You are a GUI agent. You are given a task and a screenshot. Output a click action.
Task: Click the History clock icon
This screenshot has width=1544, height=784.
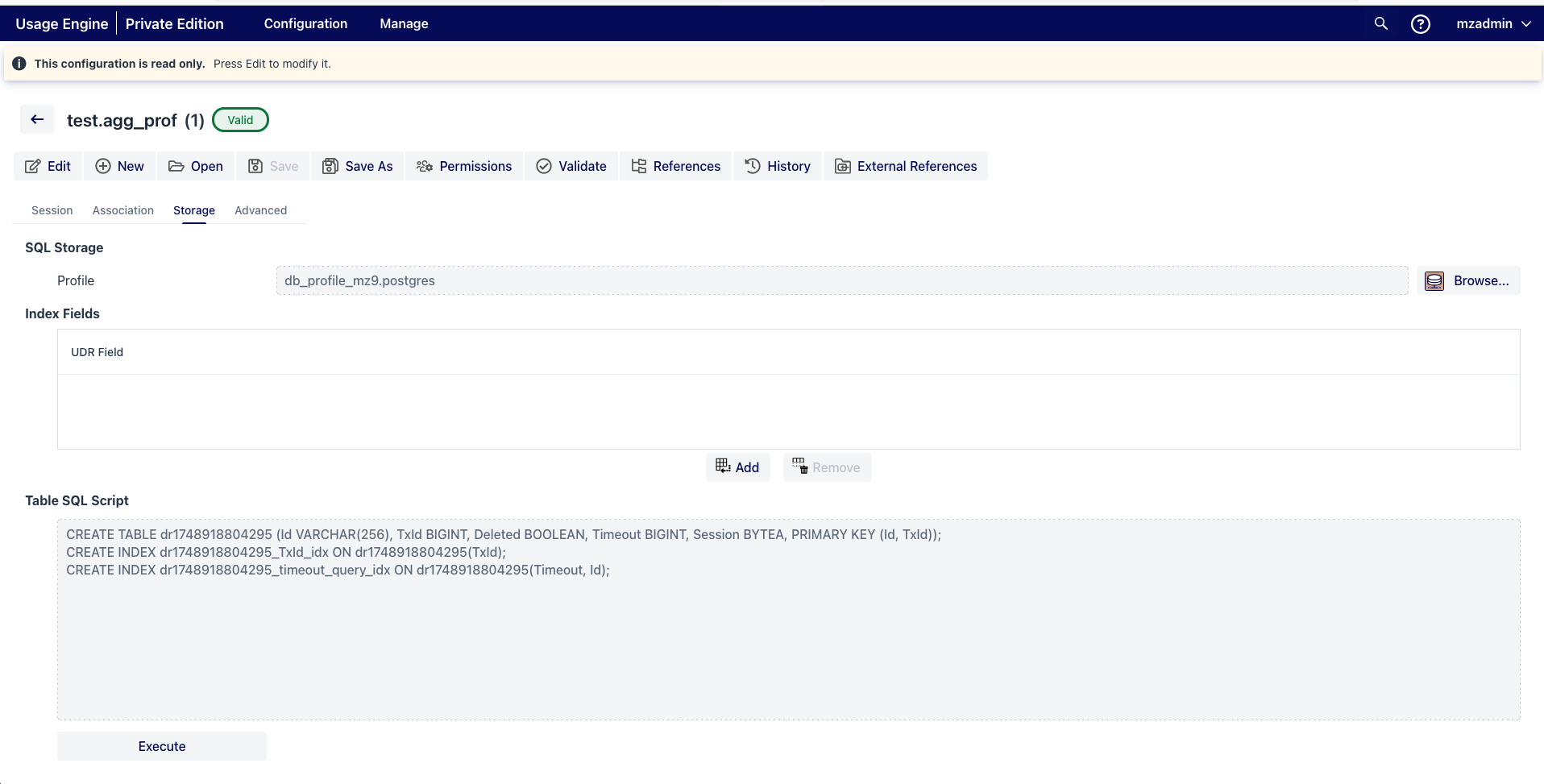pyautogui.click(x=752, y=166)
